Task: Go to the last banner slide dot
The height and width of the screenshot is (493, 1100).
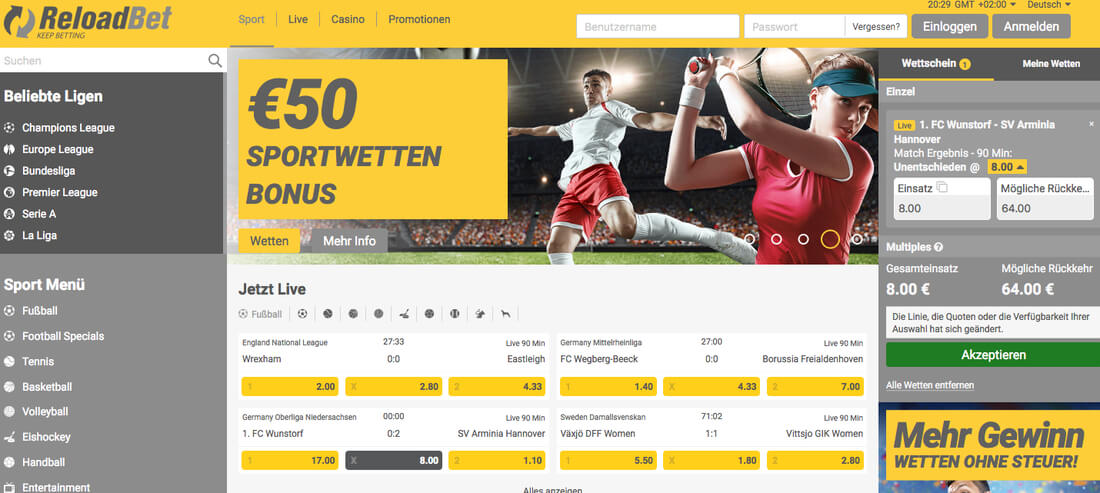Action: (x=857, y=239)
